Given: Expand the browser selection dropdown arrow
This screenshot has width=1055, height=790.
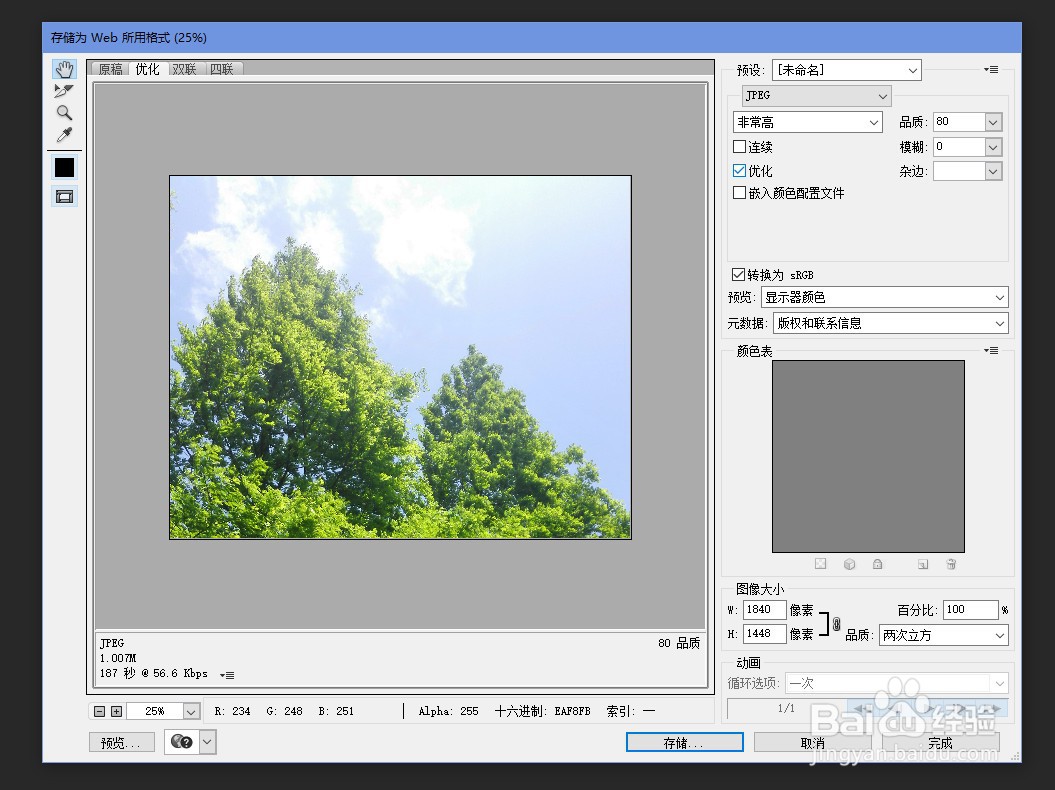Looking at the screenshot, I should (207, 742).
